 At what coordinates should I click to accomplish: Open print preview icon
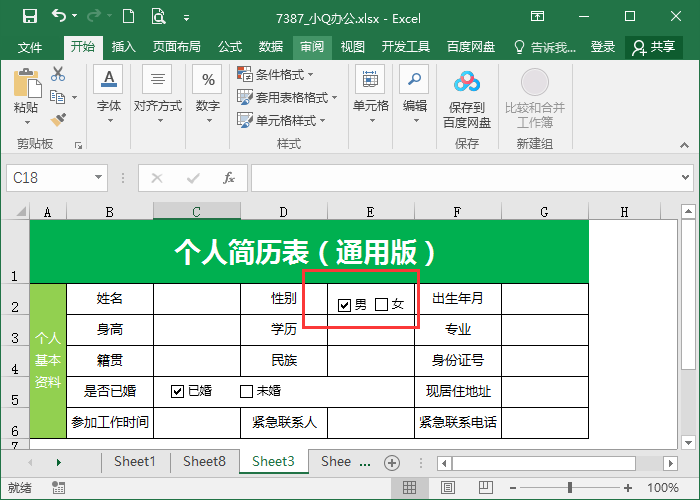tap(158, 17)
